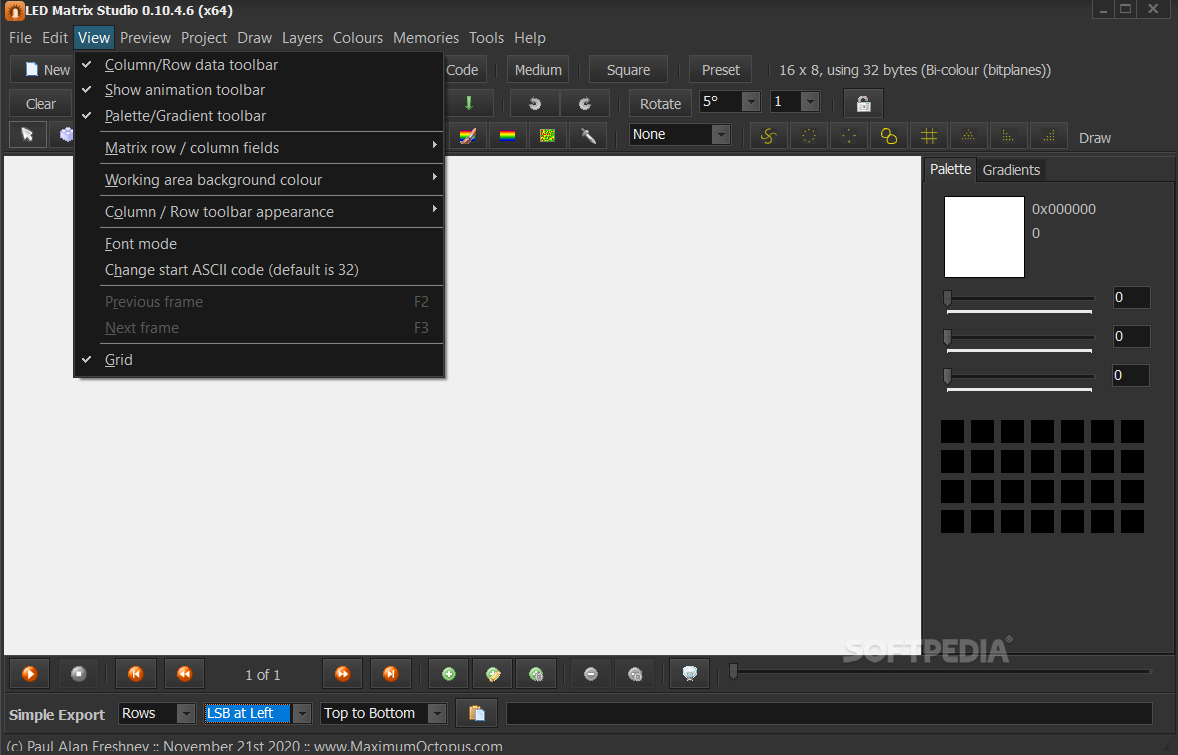
Task: Click the first colour channel slider
Action: pos(1019,299)
